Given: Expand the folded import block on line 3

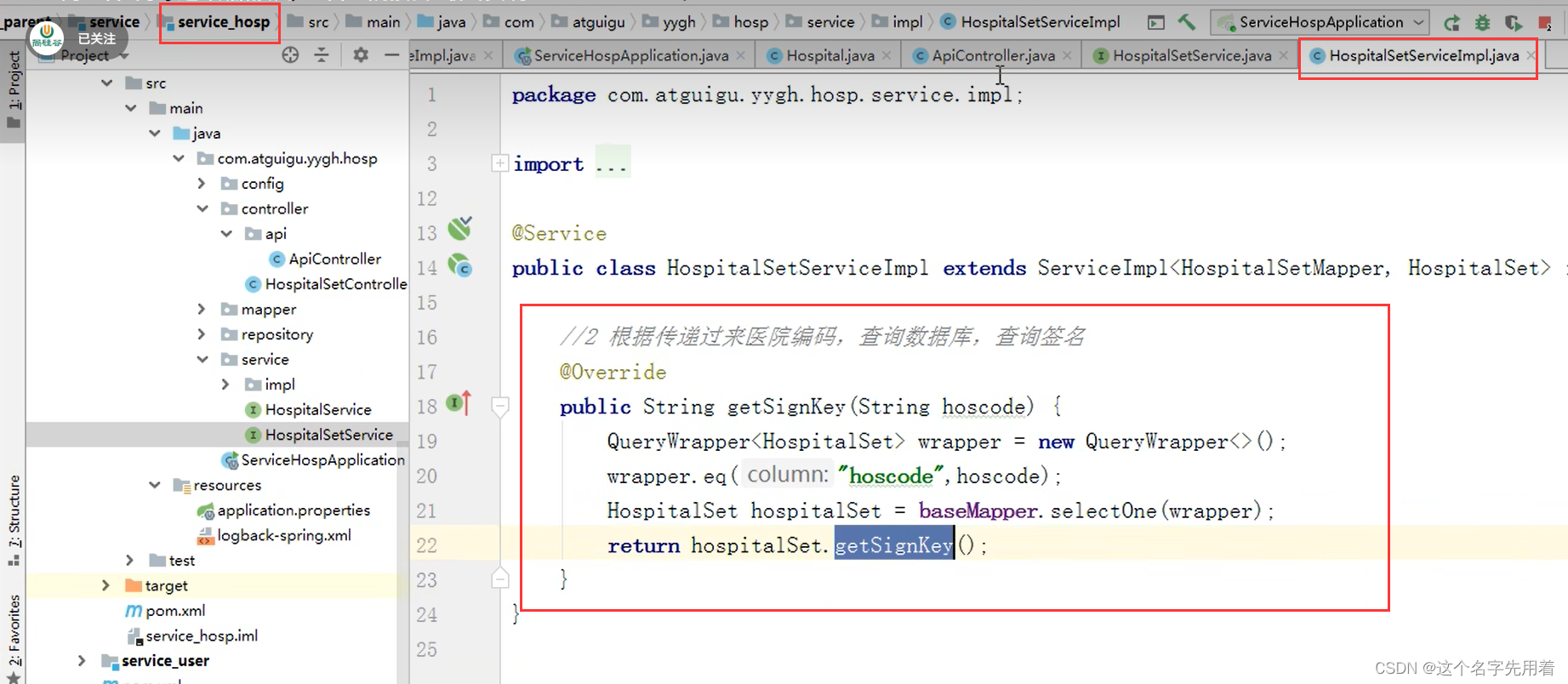Looking at the screenshot, I should [500, 162].
